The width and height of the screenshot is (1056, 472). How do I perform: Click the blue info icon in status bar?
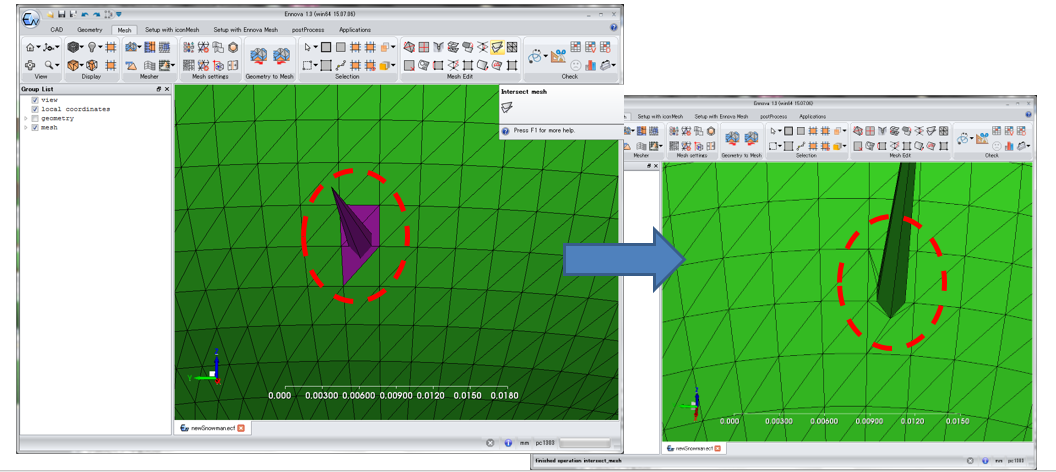tap(508, 442)
